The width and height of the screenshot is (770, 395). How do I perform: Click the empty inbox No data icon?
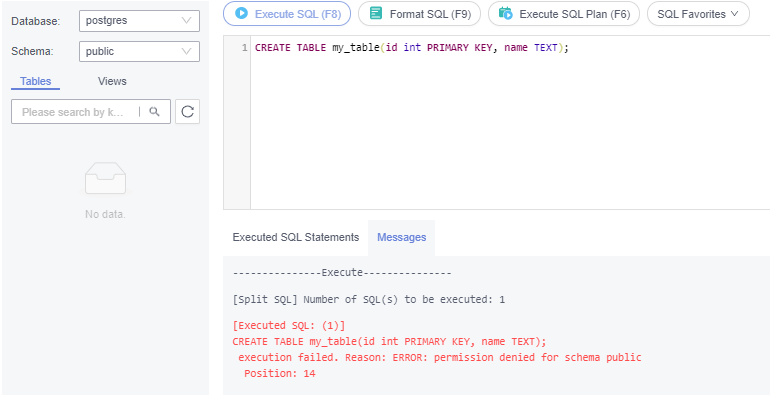tap(105, 178)
